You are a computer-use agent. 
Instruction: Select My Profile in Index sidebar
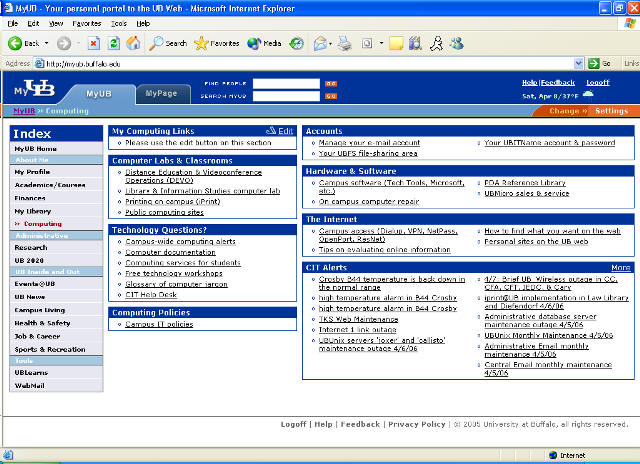(x=56, y=172)
